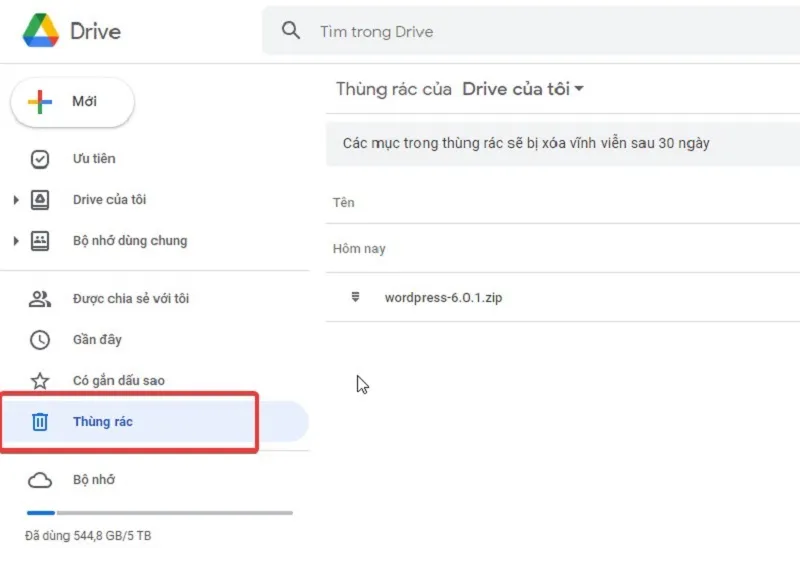The height and width of the screenshot is (571, 800).
Task: Click the recent clock icon
Action: [x=40, y=340]
